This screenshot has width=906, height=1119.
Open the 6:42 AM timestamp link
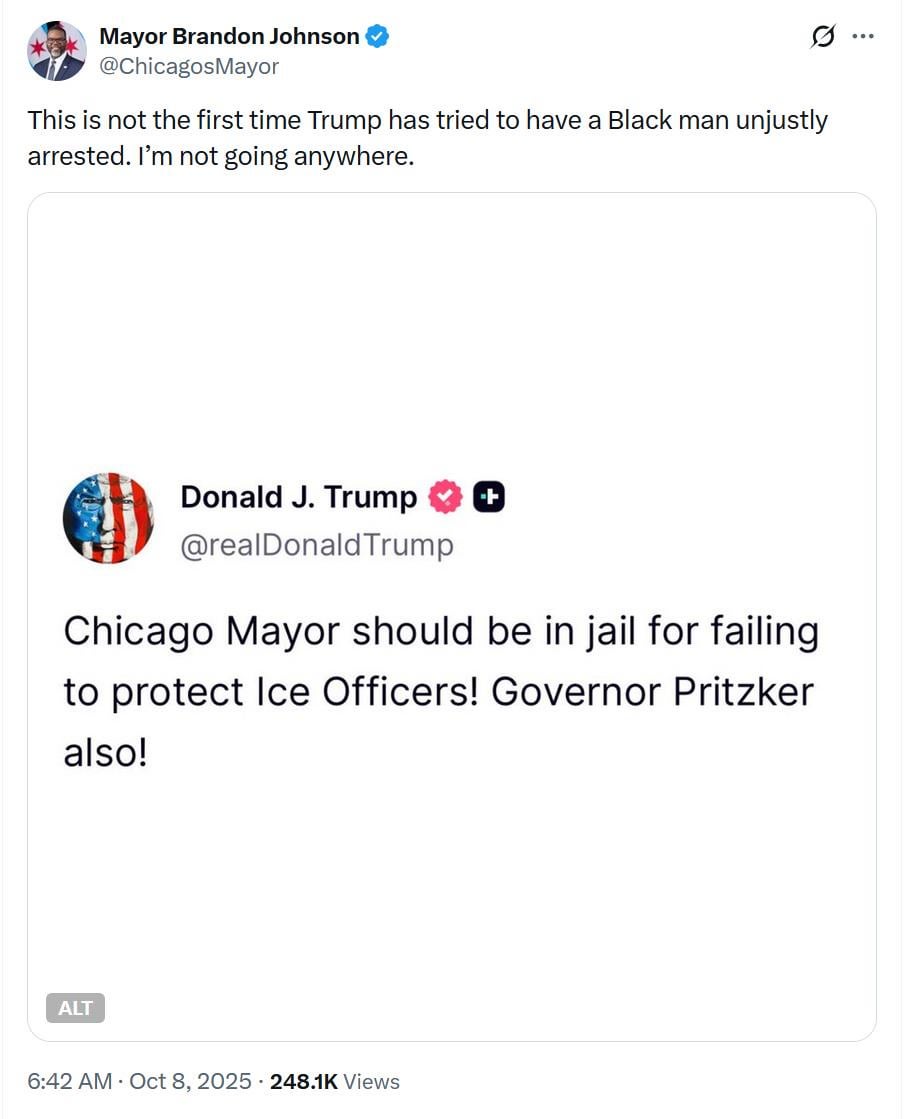pyautogui.click(x=67, y=1081)
